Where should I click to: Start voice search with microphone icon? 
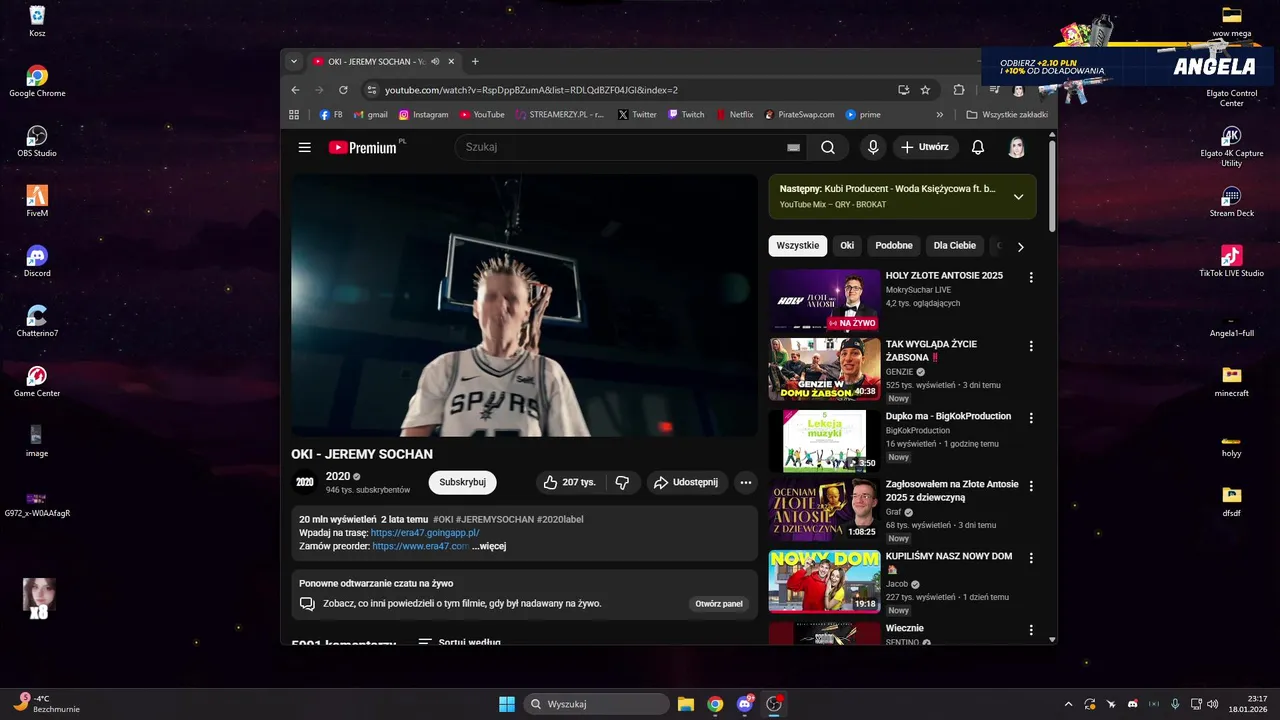click(x=873, y=147)
